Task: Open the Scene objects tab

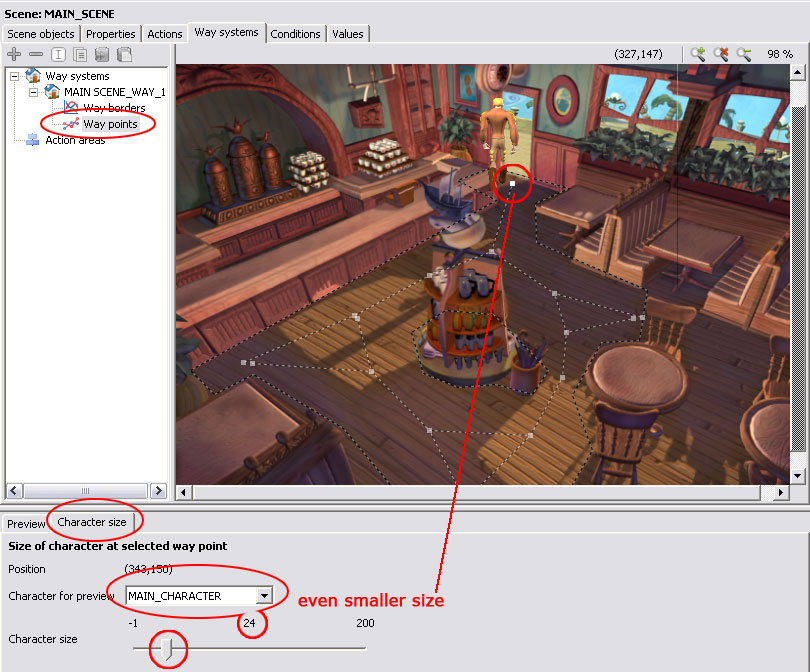Action: point(41,34)
